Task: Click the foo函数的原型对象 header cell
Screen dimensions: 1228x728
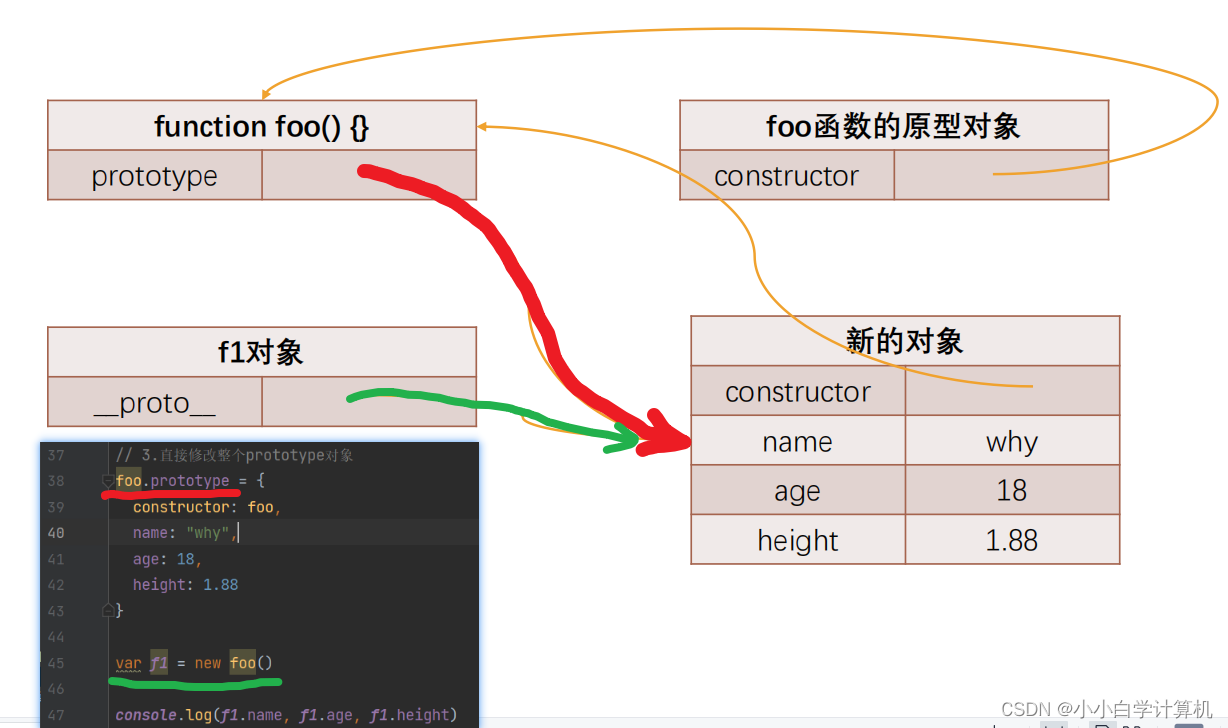Action: (893, 125)
